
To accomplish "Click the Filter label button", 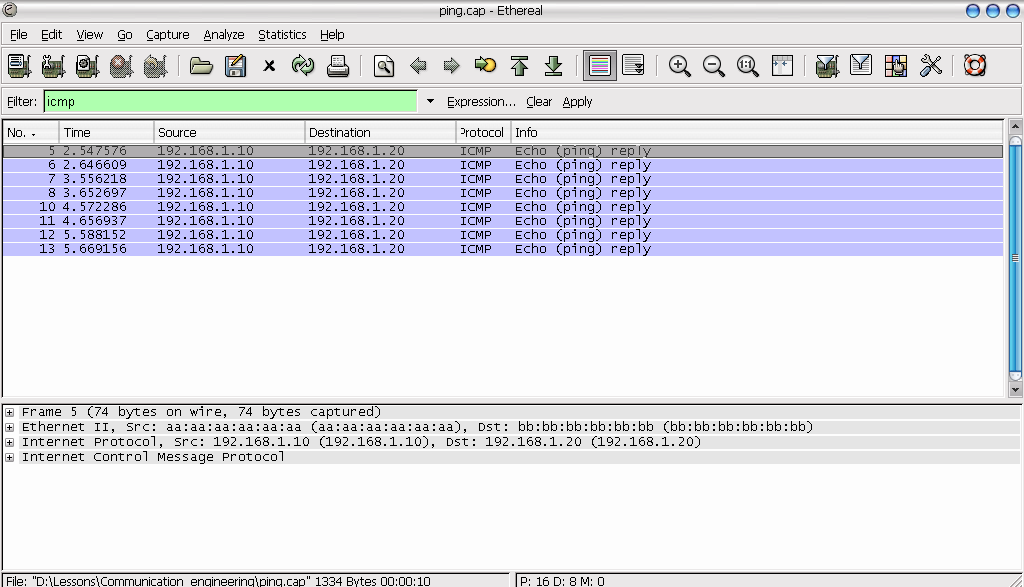I will click(22, 102).
